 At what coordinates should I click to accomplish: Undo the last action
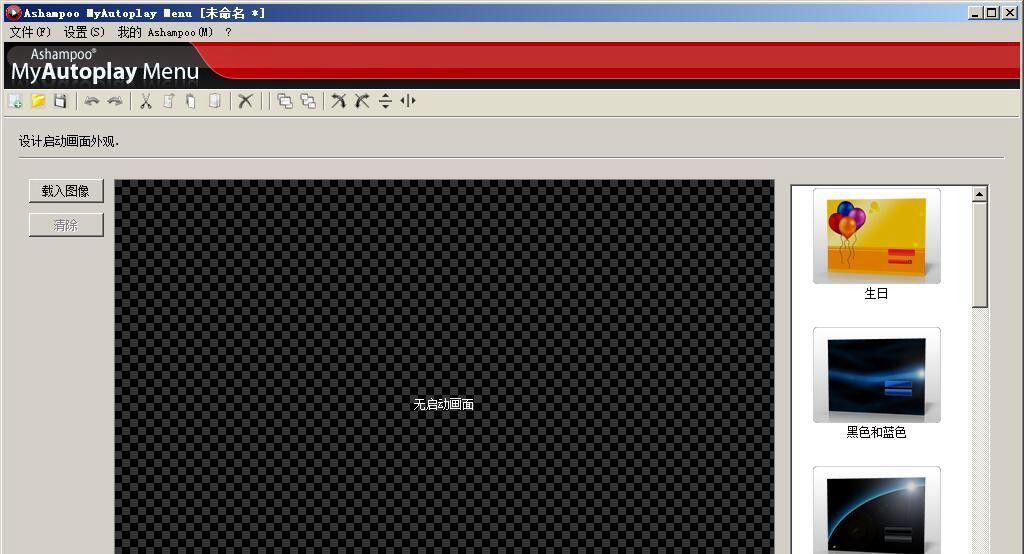point(92,101)
